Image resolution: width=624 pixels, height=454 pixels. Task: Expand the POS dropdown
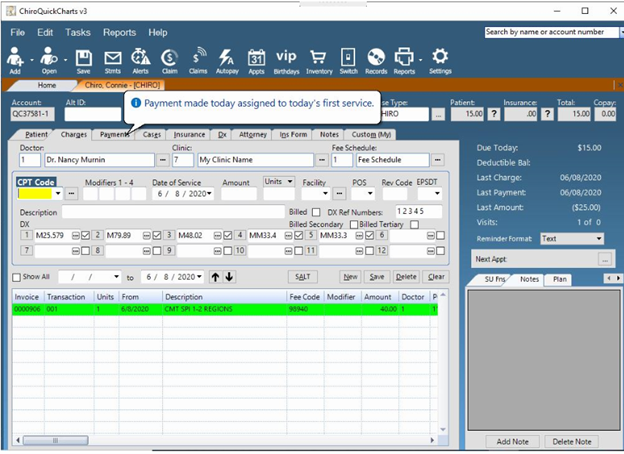[370, 194]
